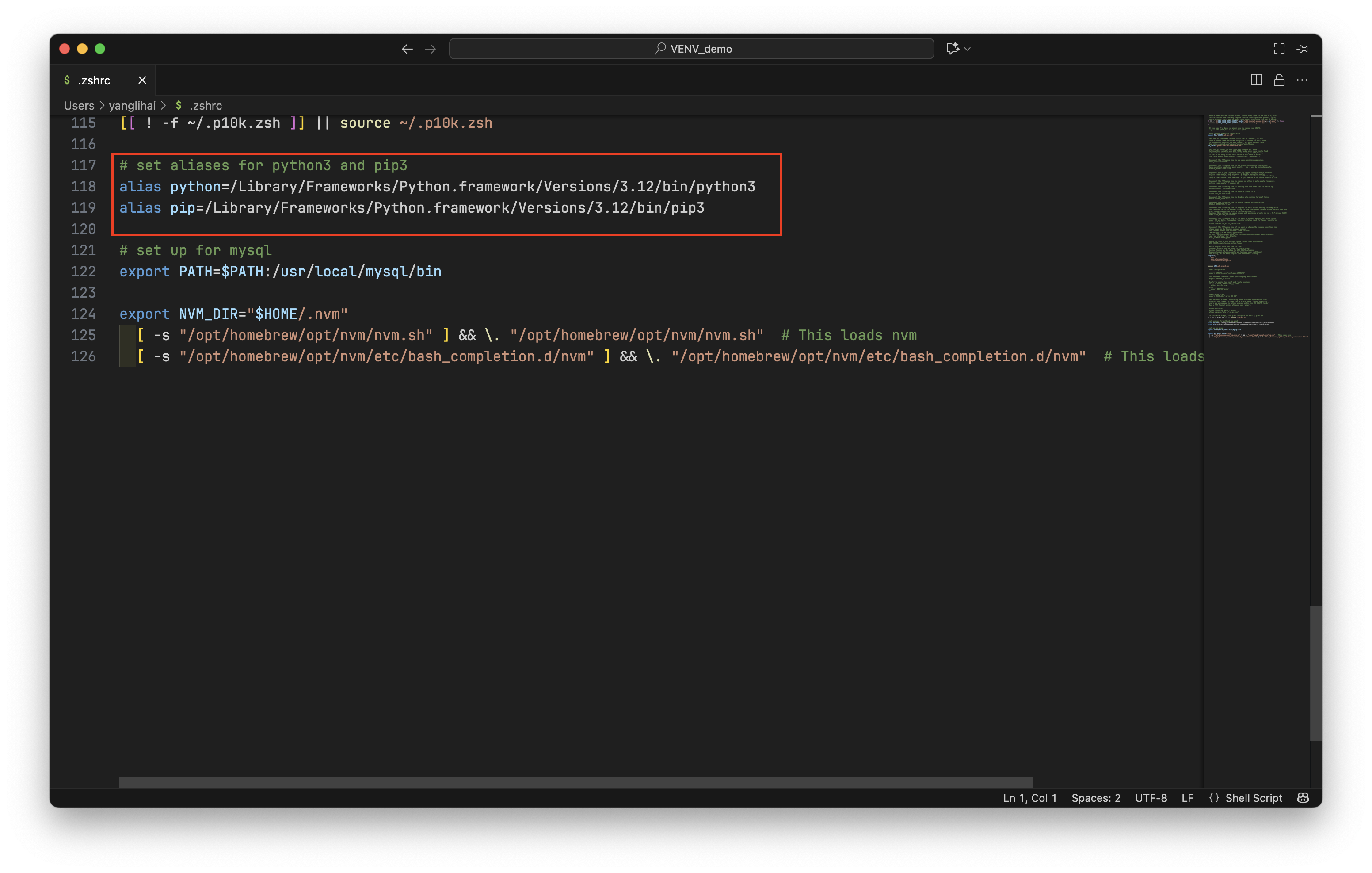Open Copilot Chat from the title bar icon
Image resolution: width=1372 pixels, height=873 pixels.
pos(952,49)
